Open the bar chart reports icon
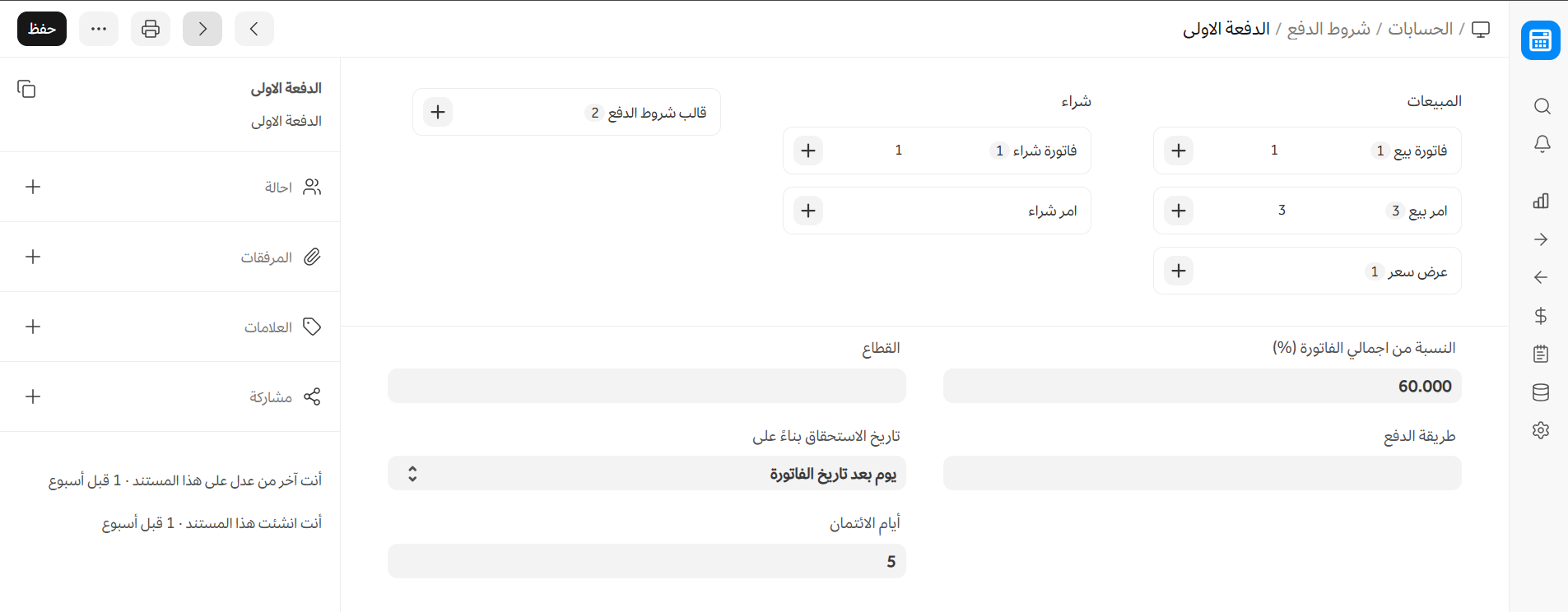Image resolution: width=1568 pixels, height=612 pixels. (x=1542, y=201)
